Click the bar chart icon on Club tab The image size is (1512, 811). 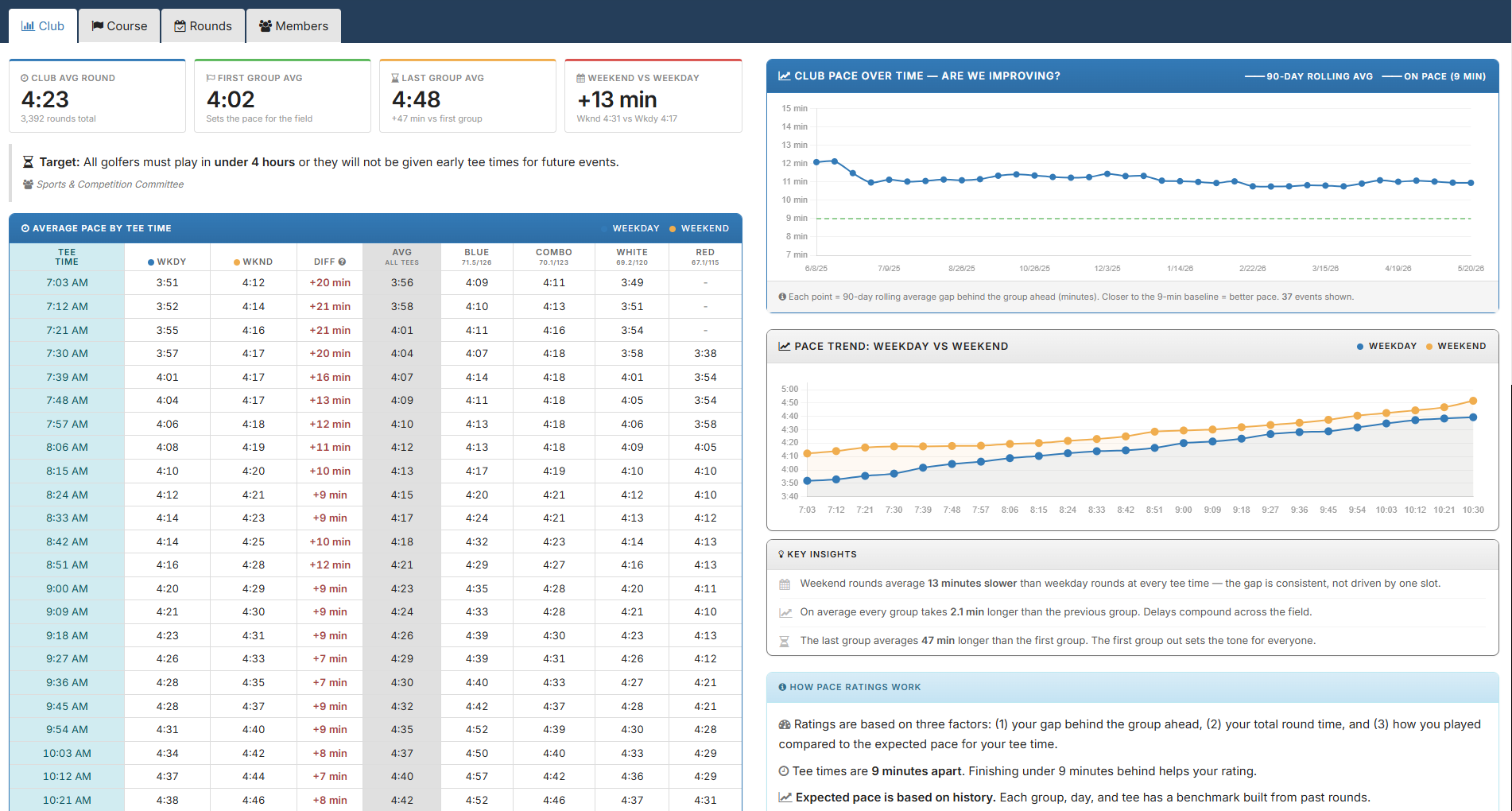28,26
